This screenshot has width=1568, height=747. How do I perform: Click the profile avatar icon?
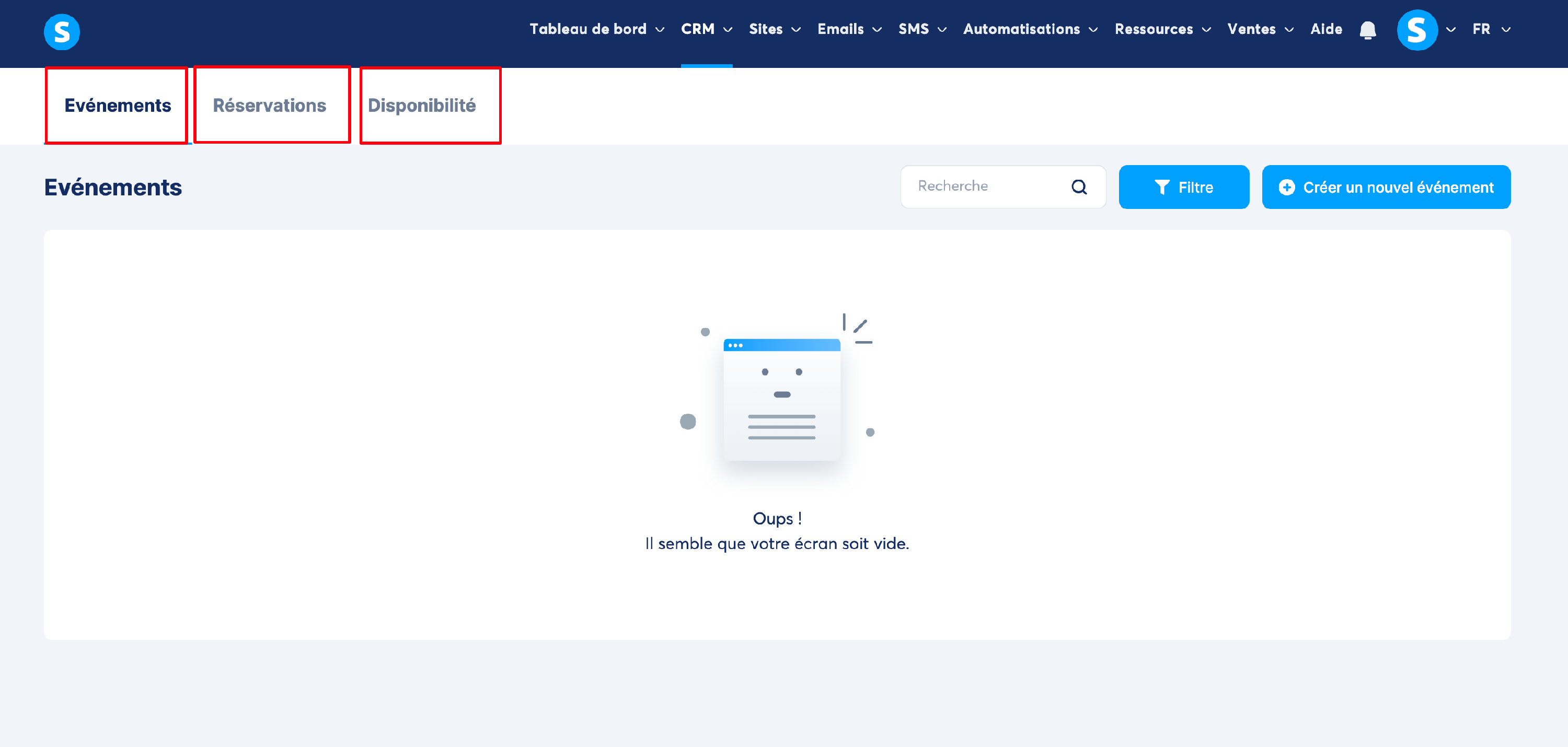click(x=1416, y=30)
